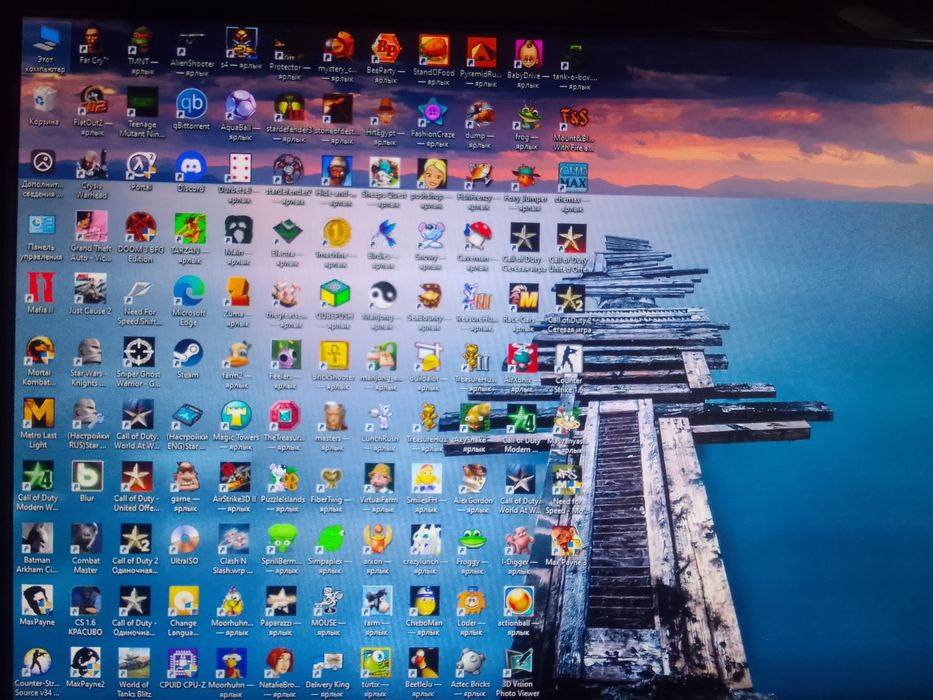
Task: Launch World of Tanks Blitz
Action: click(x=134, y=662)
